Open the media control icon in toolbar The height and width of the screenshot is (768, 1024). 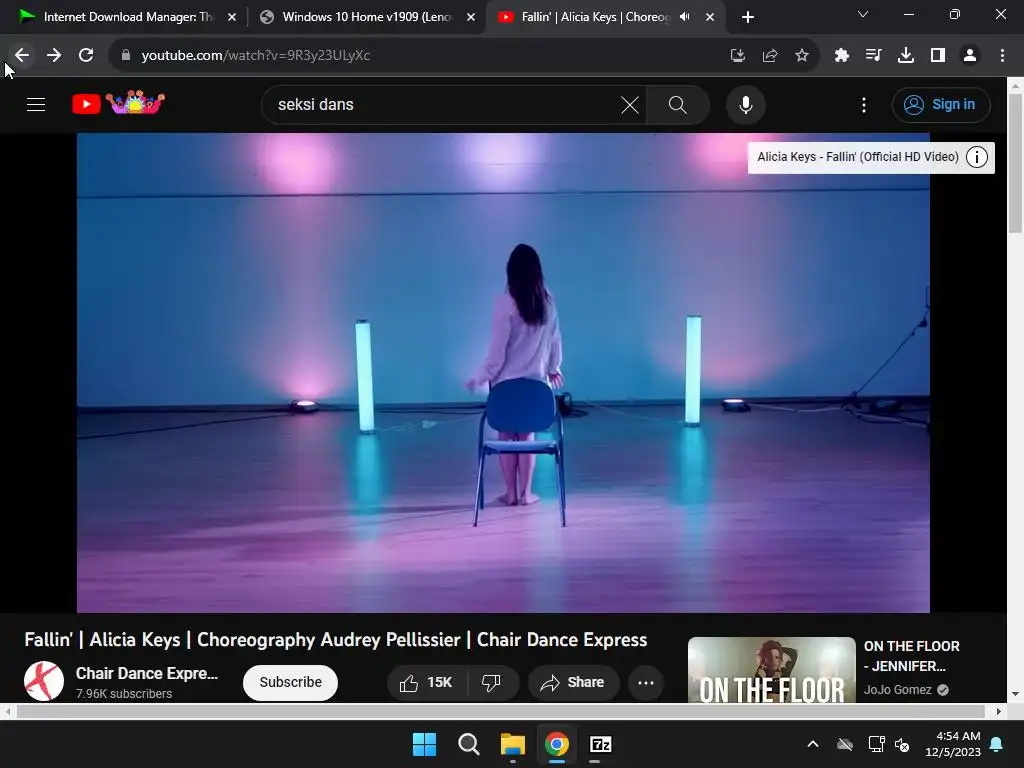pos(873,56)
